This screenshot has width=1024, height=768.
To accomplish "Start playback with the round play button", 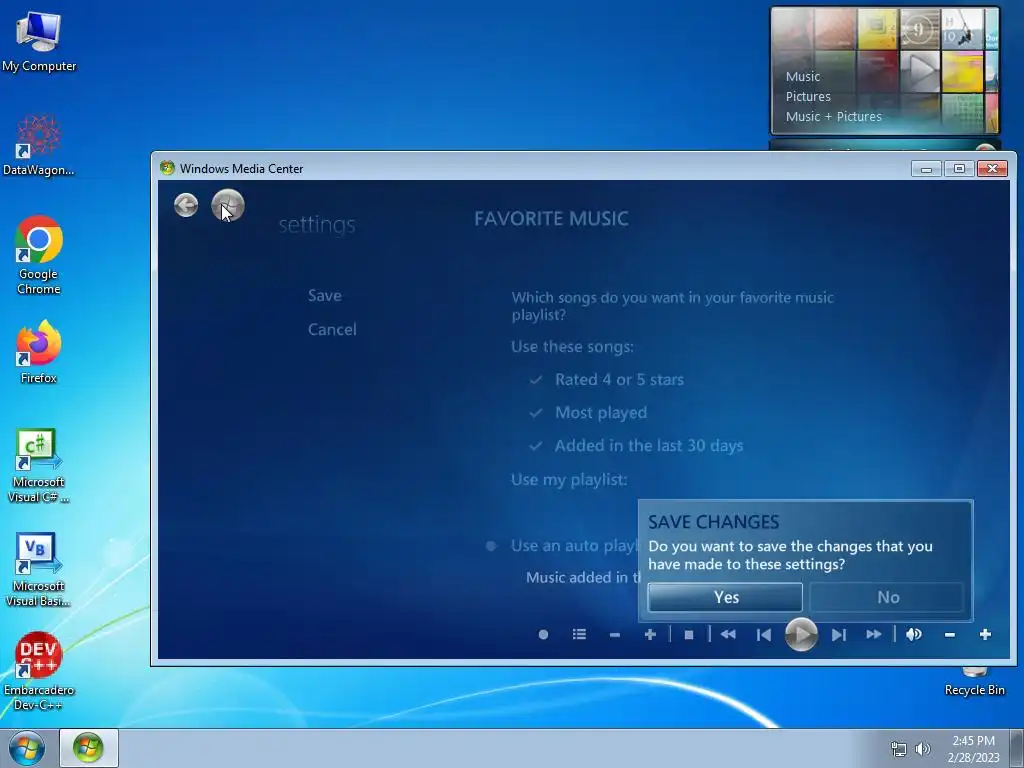I will [x=801, y=634].
